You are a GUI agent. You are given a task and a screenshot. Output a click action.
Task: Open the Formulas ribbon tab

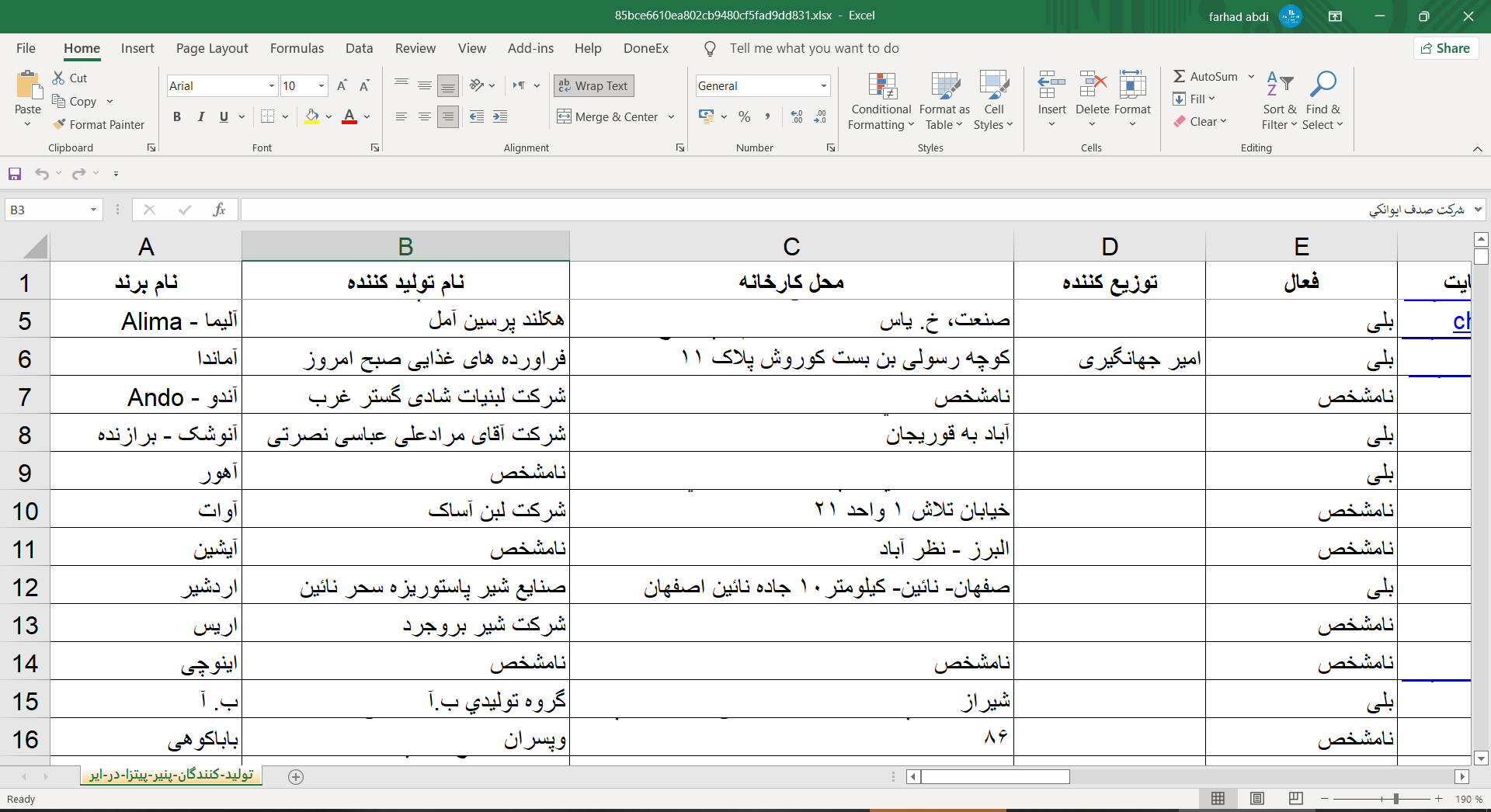click(x=297, y=48)
